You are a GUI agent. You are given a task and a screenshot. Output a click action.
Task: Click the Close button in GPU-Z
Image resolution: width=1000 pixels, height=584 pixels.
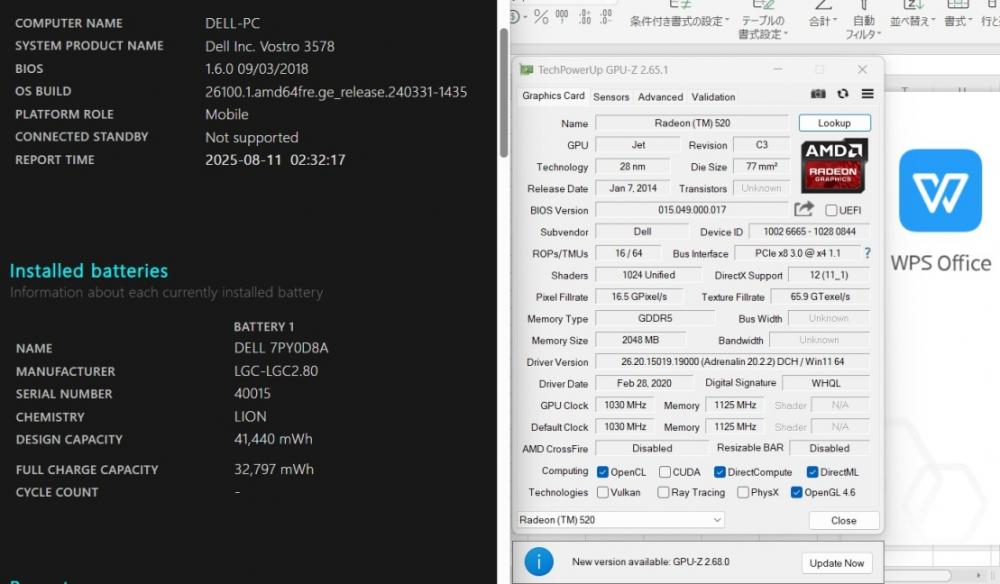pyautogui.click(x=844, y=521)
